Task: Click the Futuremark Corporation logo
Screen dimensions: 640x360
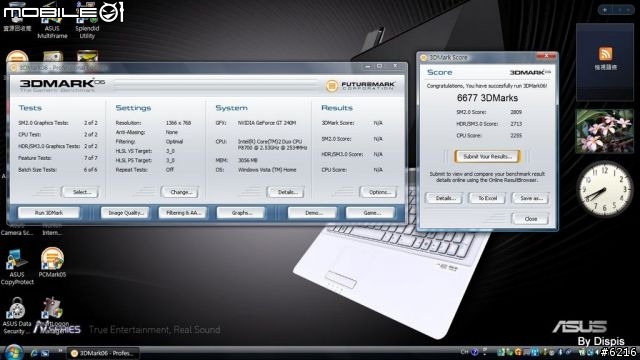Action: (360, 86)
